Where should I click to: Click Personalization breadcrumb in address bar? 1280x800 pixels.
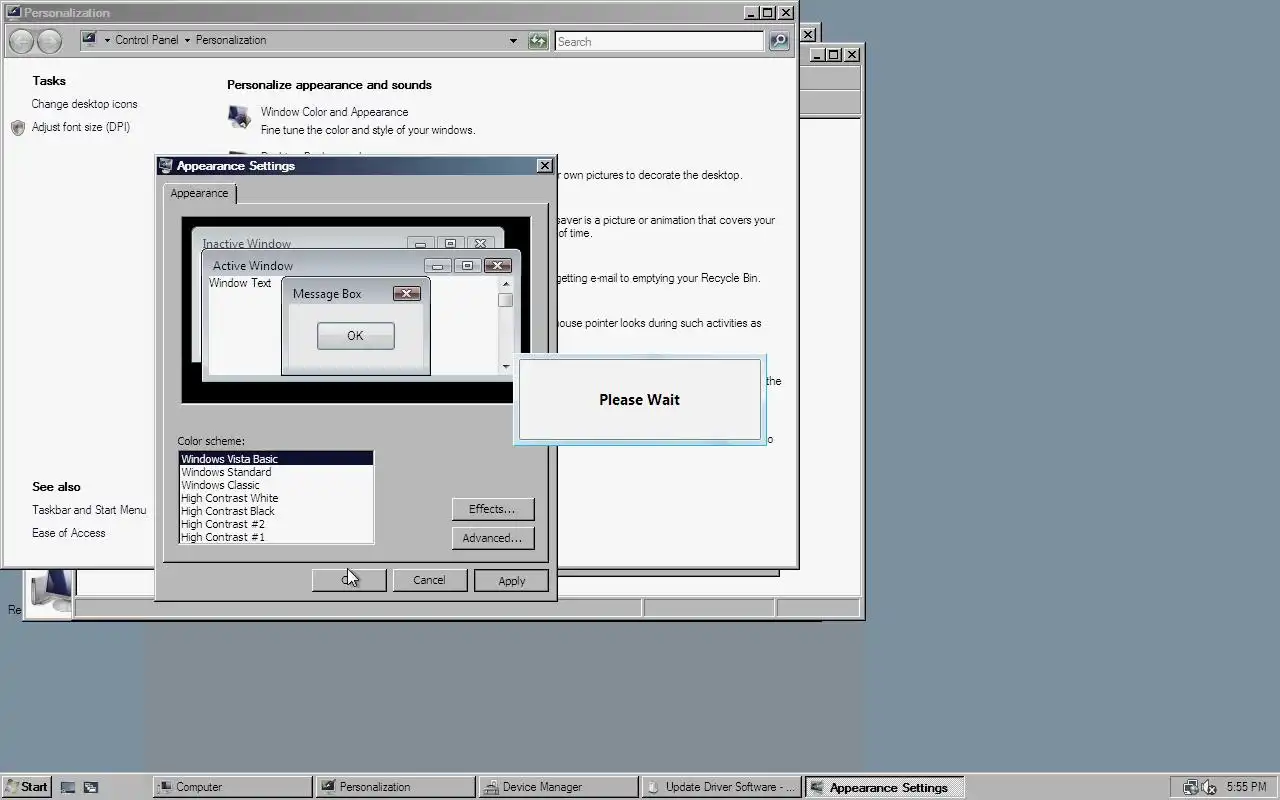(x=231, y=40)
